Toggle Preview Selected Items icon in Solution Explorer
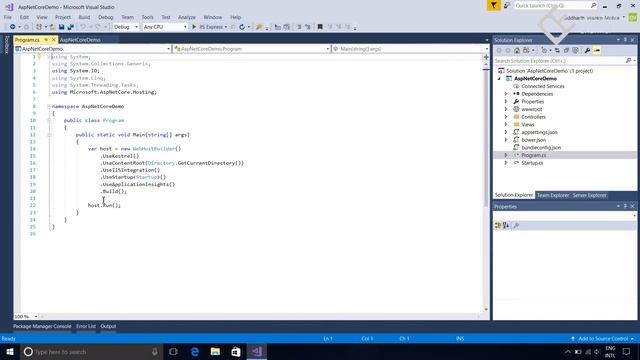The width and height of the screenshot is (640, 360). pos(597,50)
